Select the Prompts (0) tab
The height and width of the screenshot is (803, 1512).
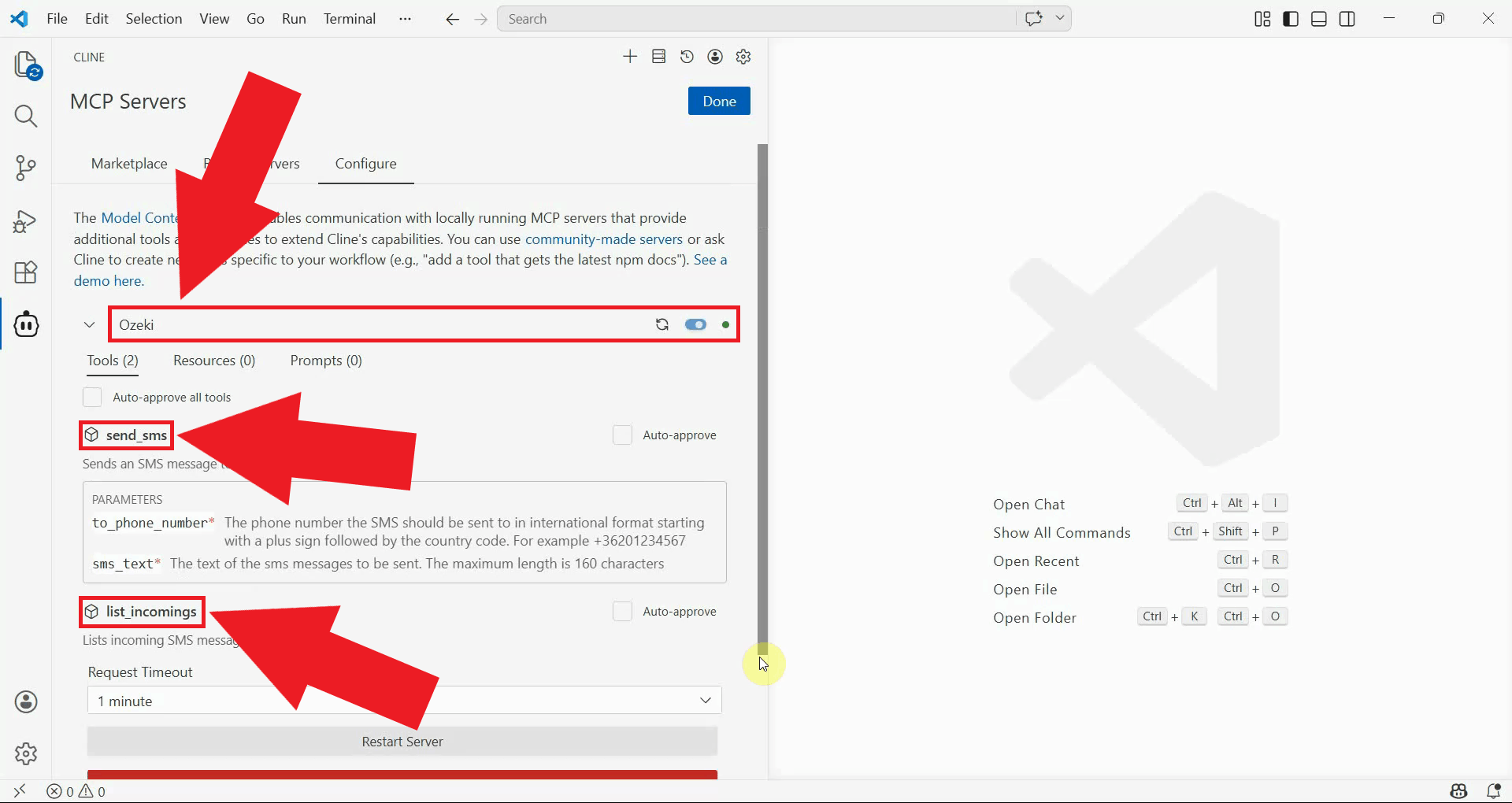point(326,361)
